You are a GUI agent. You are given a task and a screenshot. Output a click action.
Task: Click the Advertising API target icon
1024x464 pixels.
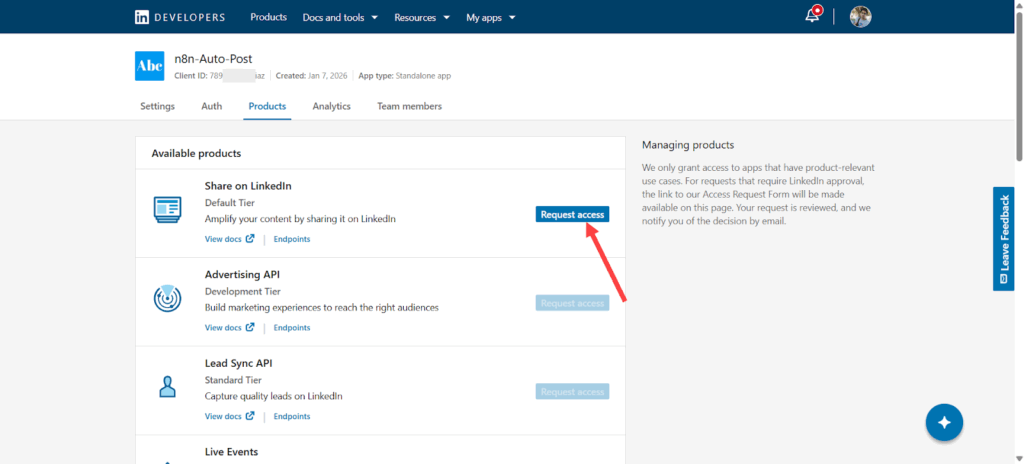point(167,298)
